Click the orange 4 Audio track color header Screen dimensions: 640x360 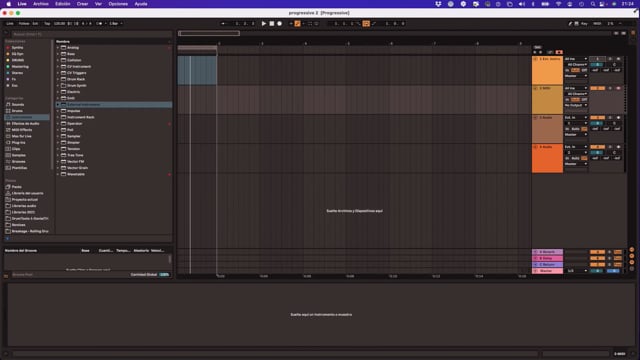[x=547, y=158]
